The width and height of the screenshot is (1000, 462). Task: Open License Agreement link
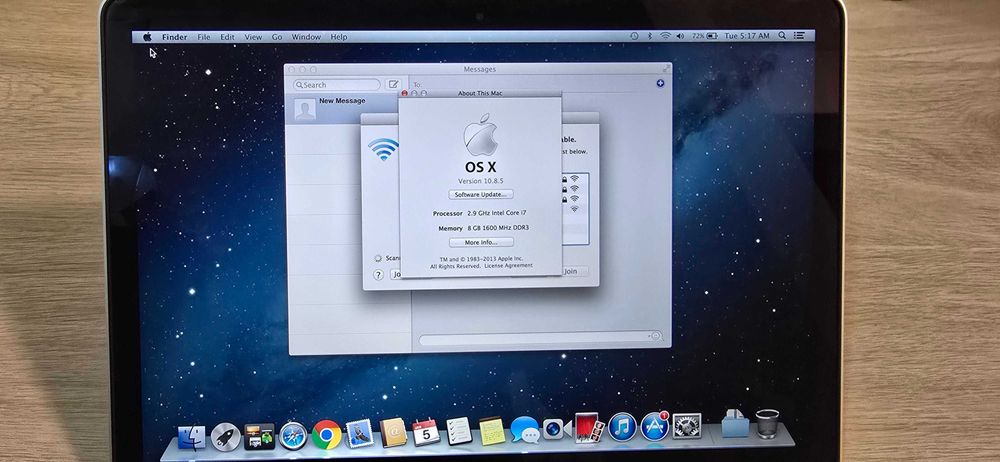coord(508,265)
